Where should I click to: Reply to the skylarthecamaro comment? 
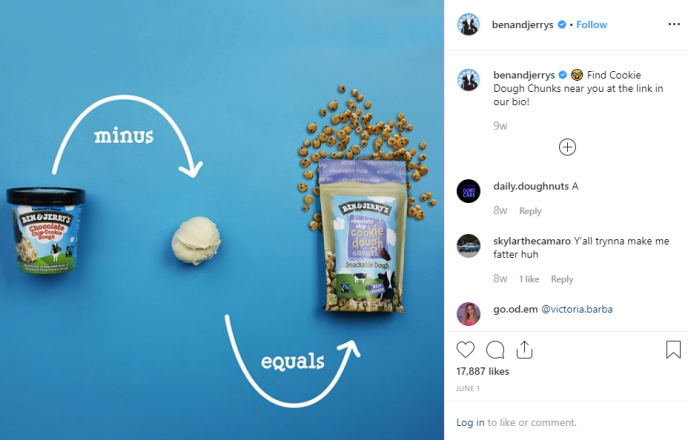coord(562,279)
